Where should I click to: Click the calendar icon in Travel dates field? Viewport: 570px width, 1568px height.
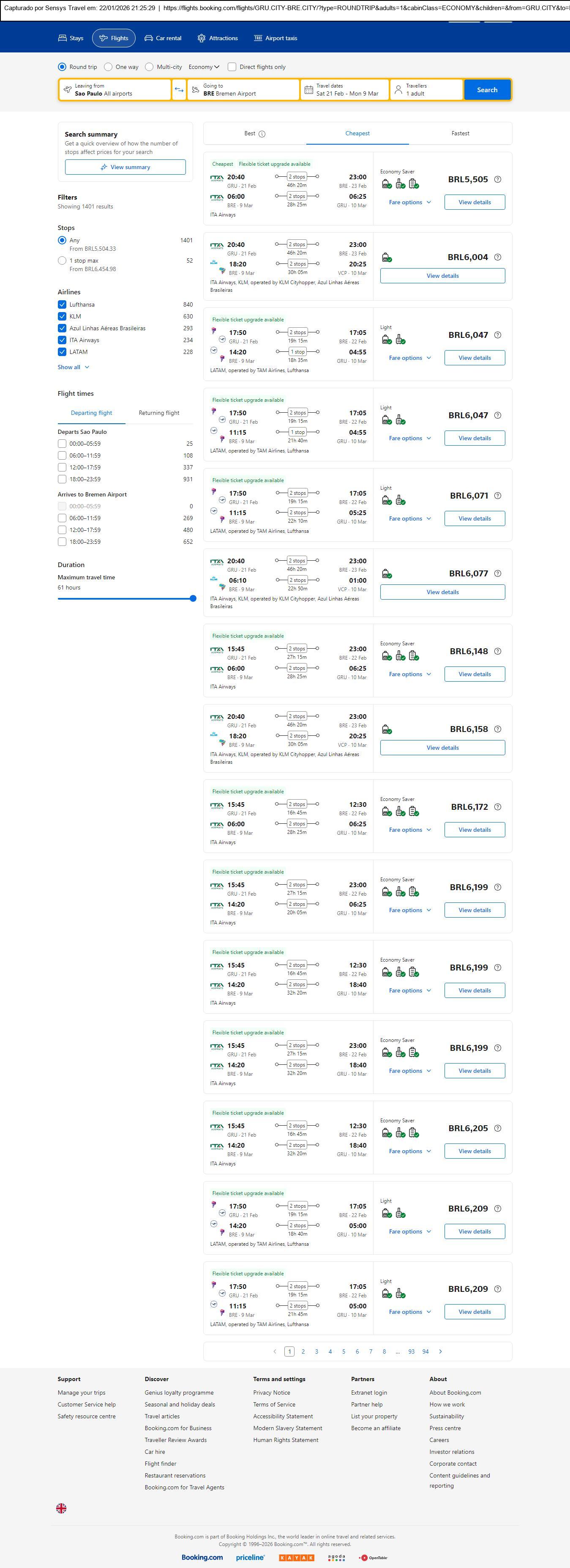[x=308, y=90]
